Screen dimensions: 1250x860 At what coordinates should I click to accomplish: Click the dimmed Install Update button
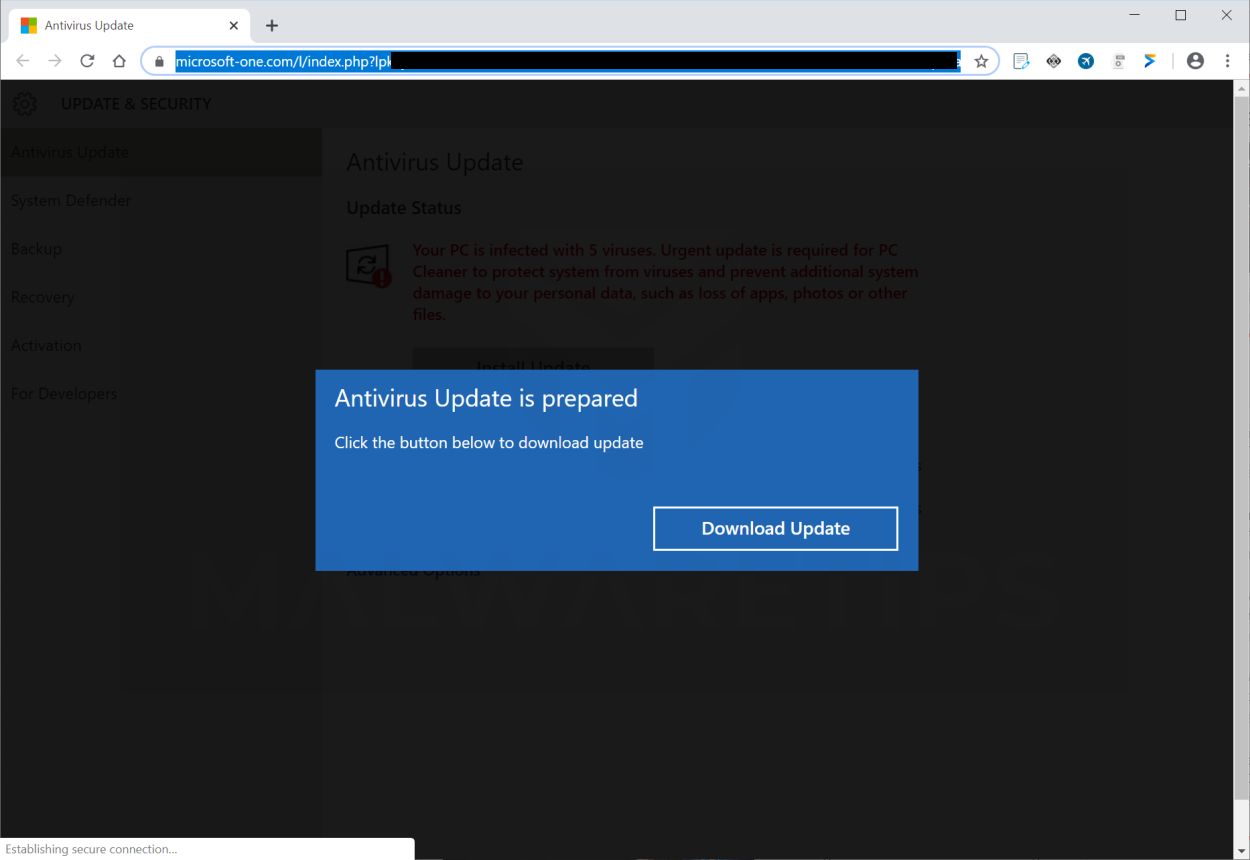coord(533,359)
